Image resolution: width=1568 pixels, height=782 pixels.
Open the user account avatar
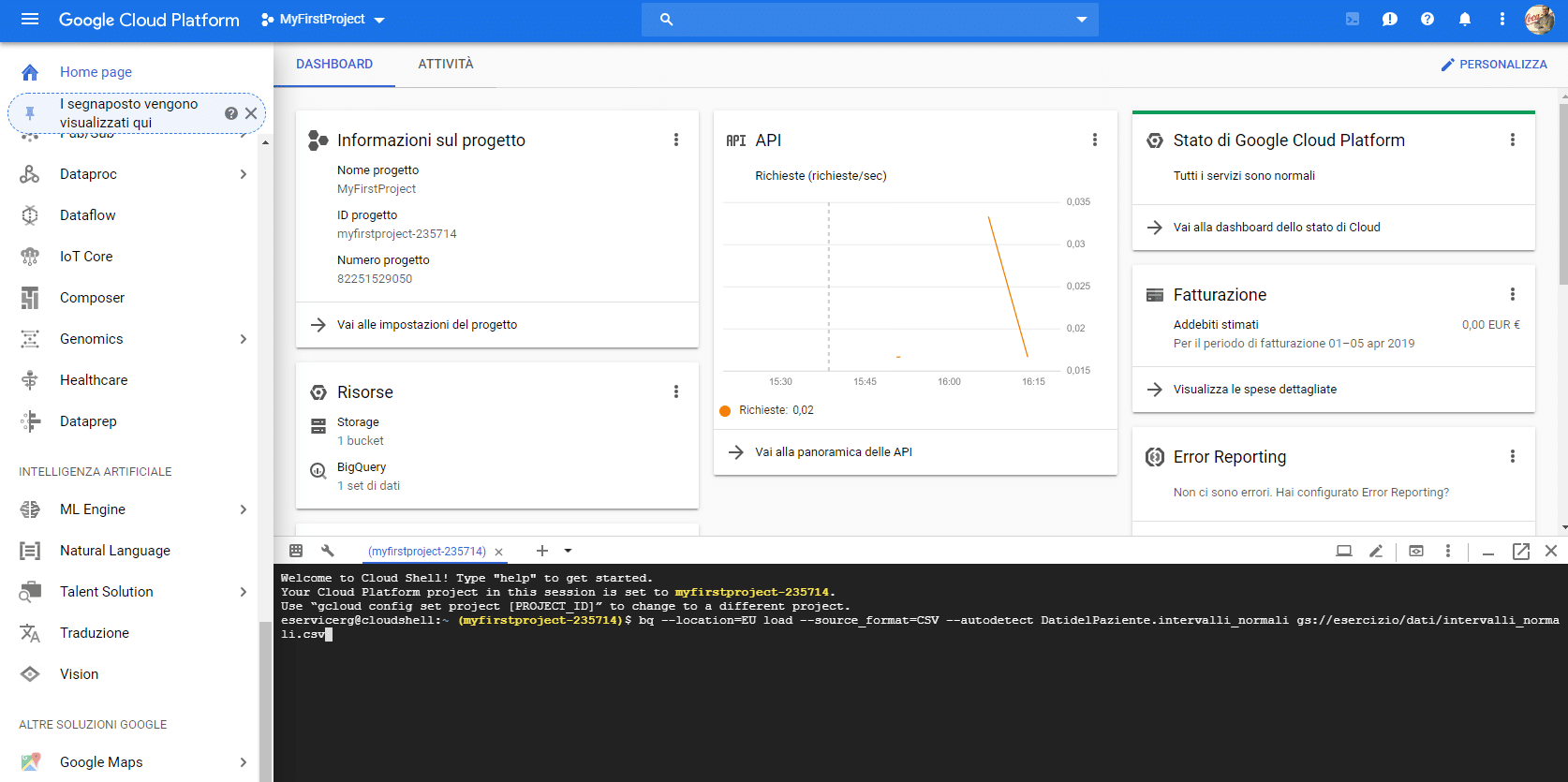pyautogui.click(x=1540, y=19)
